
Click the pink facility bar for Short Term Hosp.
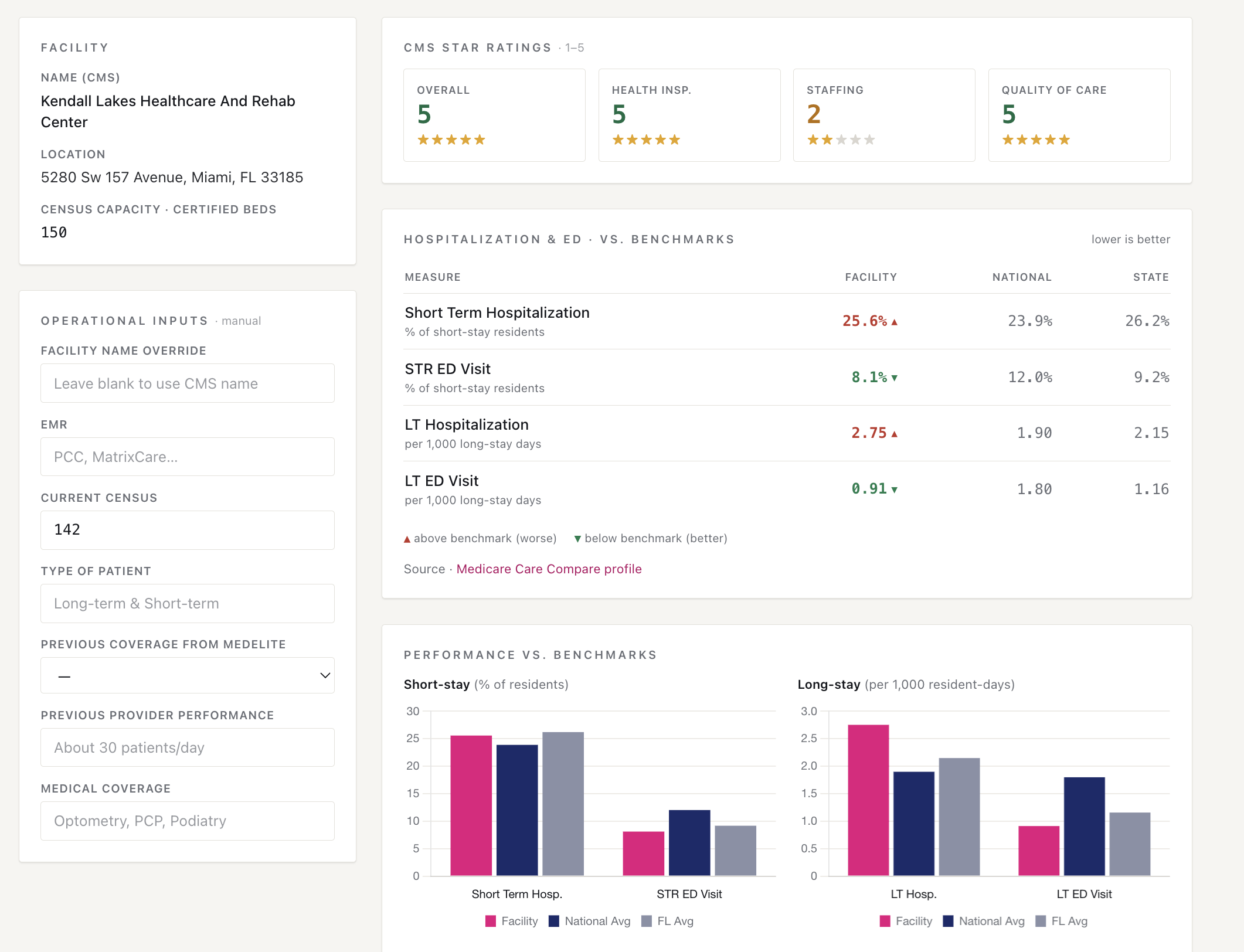[471, 805]
